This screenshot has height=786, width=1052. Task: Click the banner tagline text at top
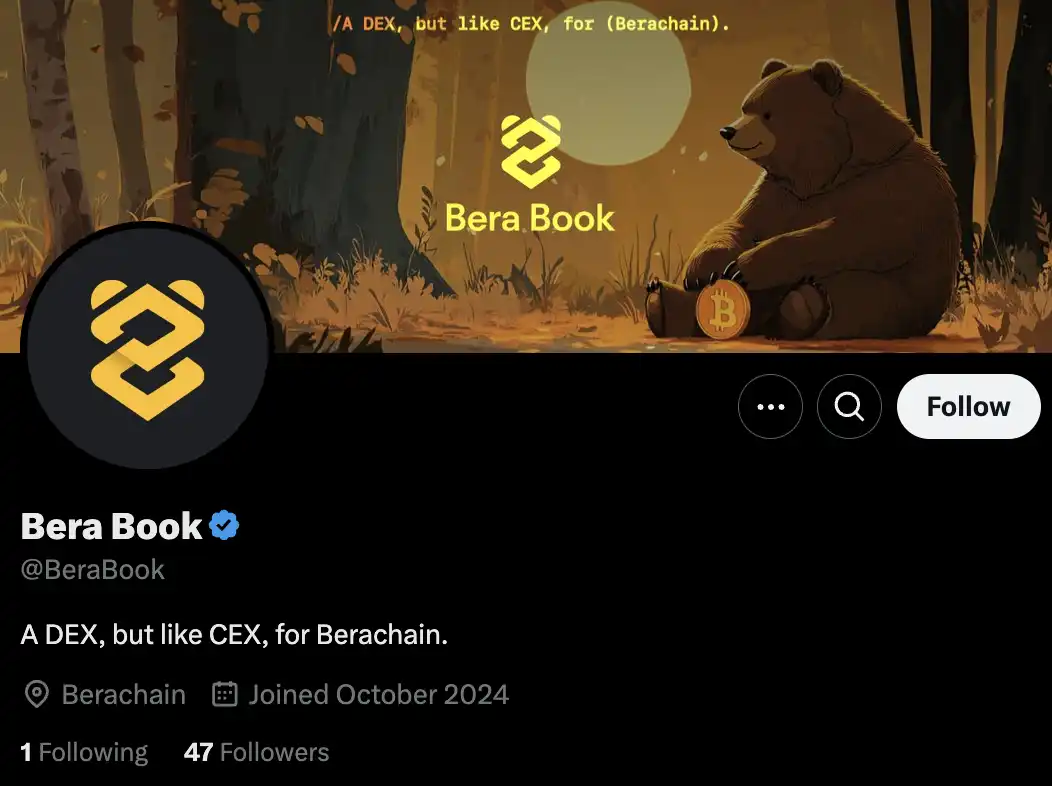(x=531, y=24)
